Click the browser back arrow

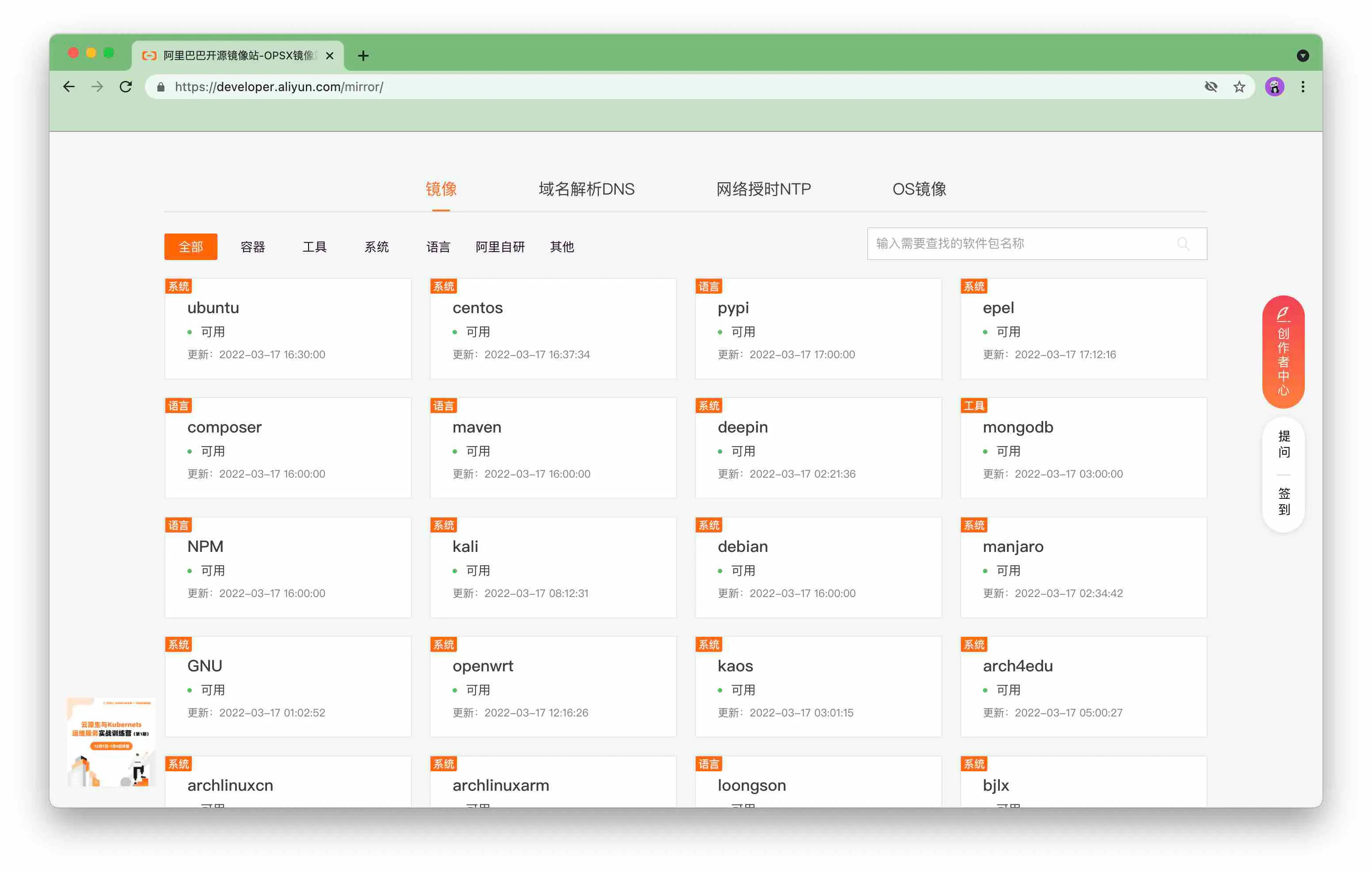[x=69, y=87]
